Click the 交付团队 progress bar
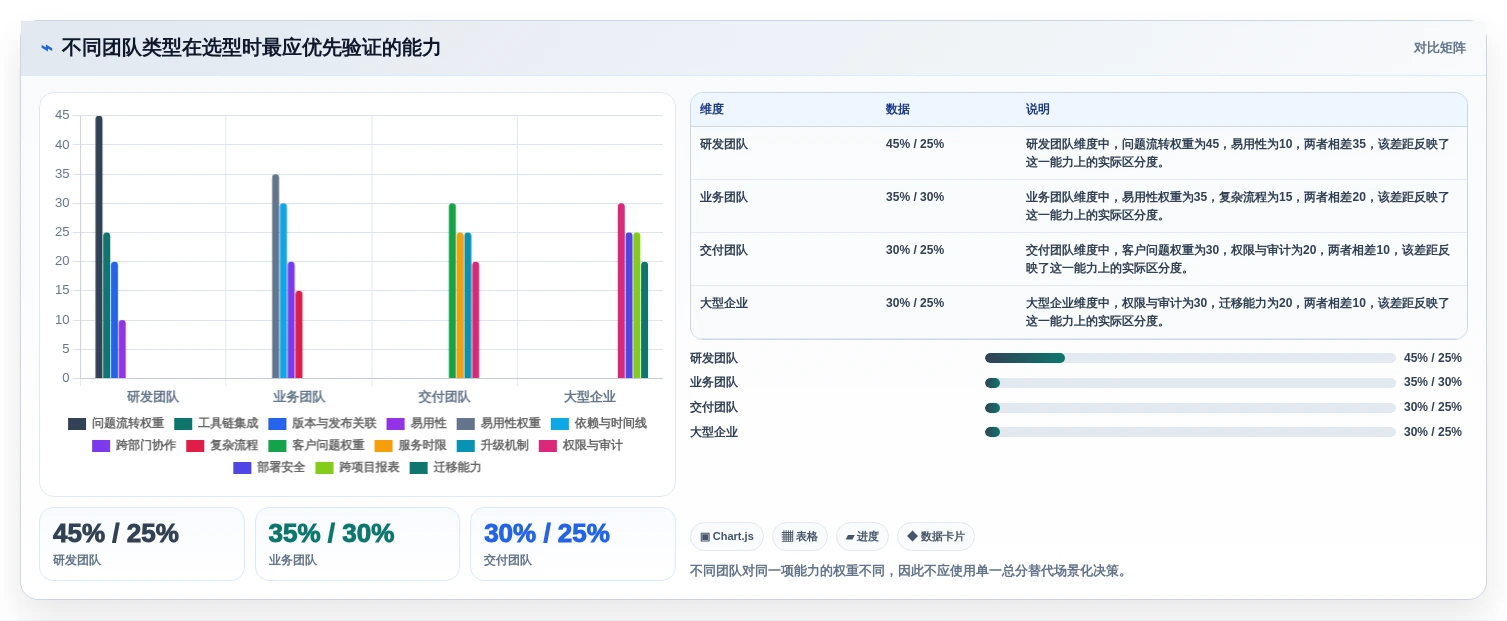The image size is (1507, 621). click(1190, 407)
